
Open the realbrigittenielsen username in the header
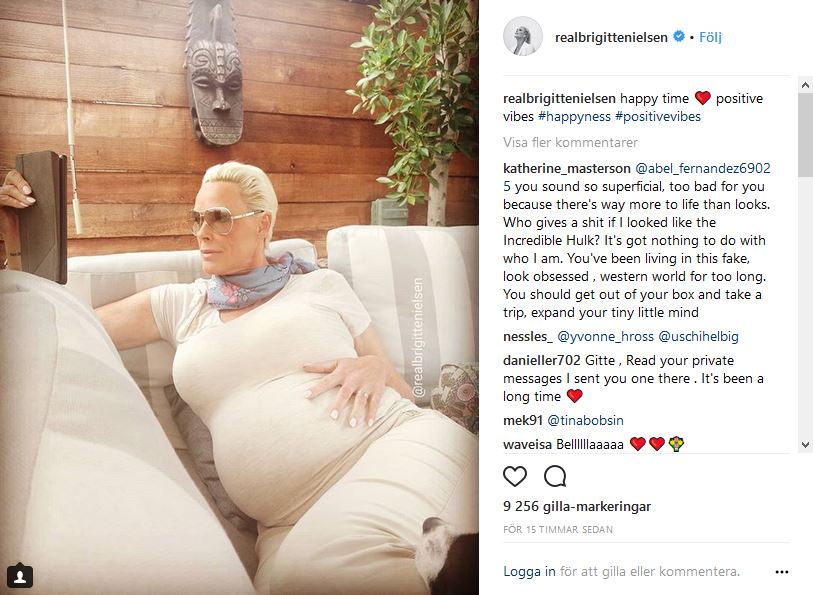(611, 37)
